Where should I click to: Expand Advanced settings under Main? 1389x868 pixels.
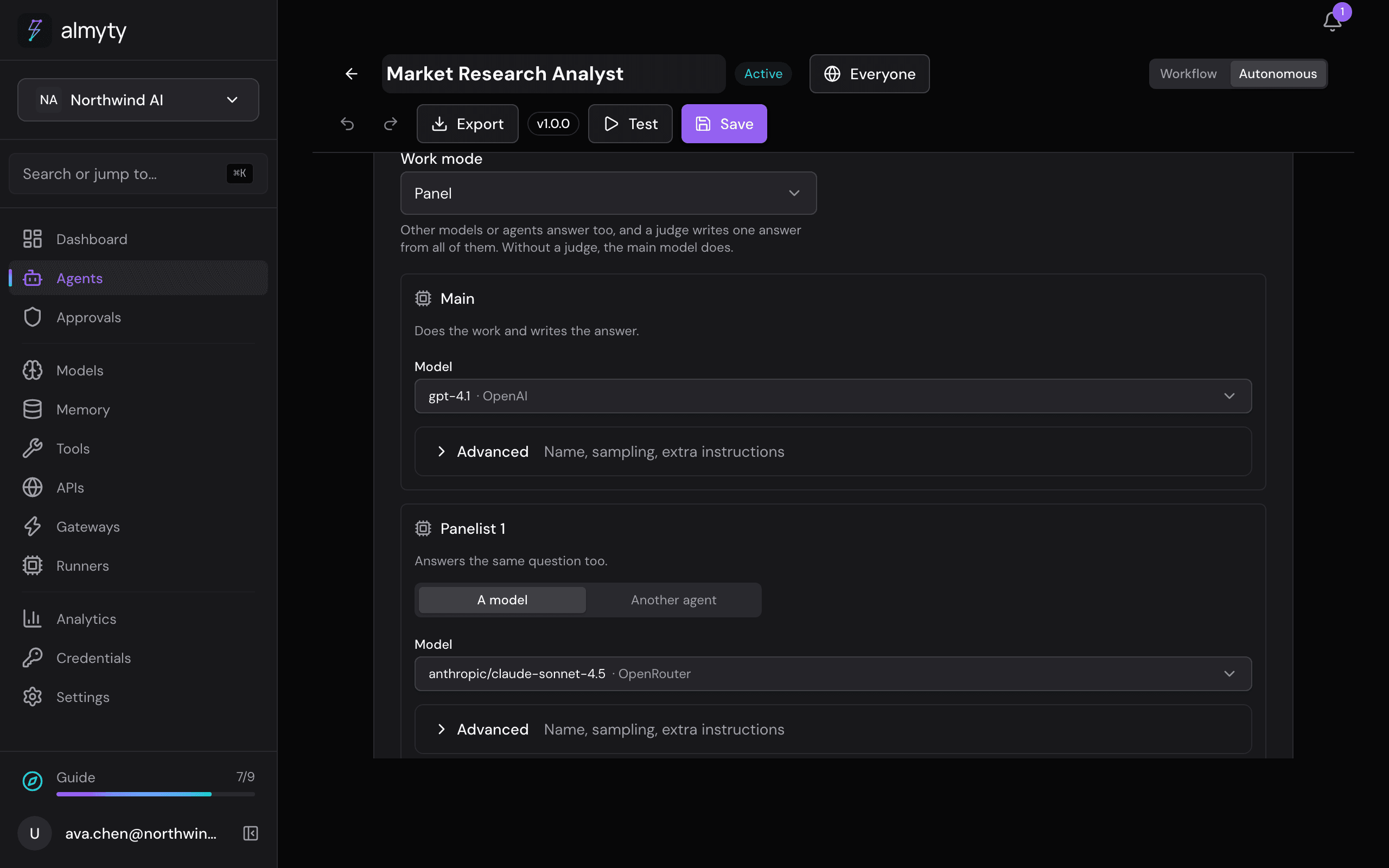pos(833,452)
